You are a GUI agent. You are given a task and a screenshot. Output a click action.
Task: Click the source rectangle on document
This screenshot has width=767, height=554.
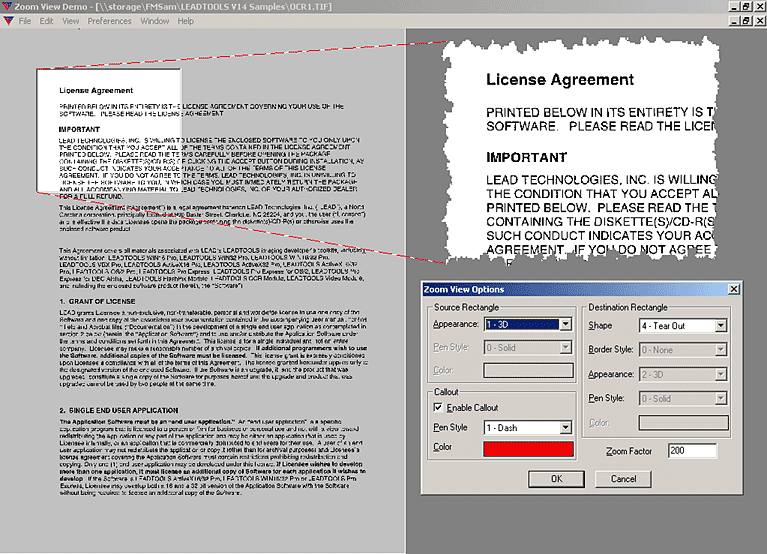[x=109, y=130]
